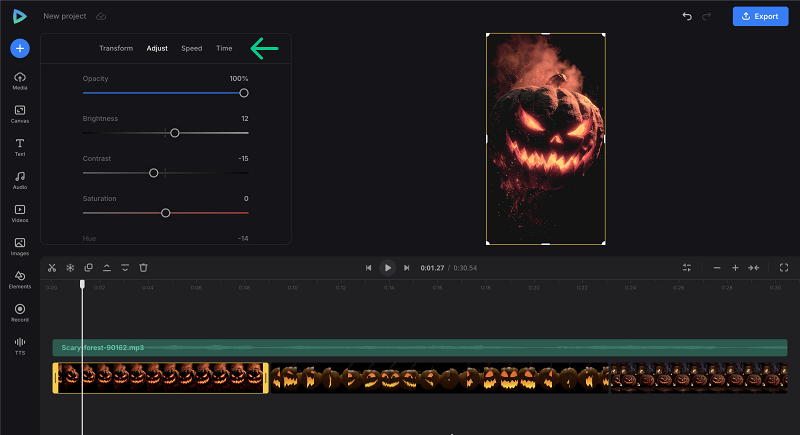Click the Export button
800x435 pixels.
[x=760, y=16]
